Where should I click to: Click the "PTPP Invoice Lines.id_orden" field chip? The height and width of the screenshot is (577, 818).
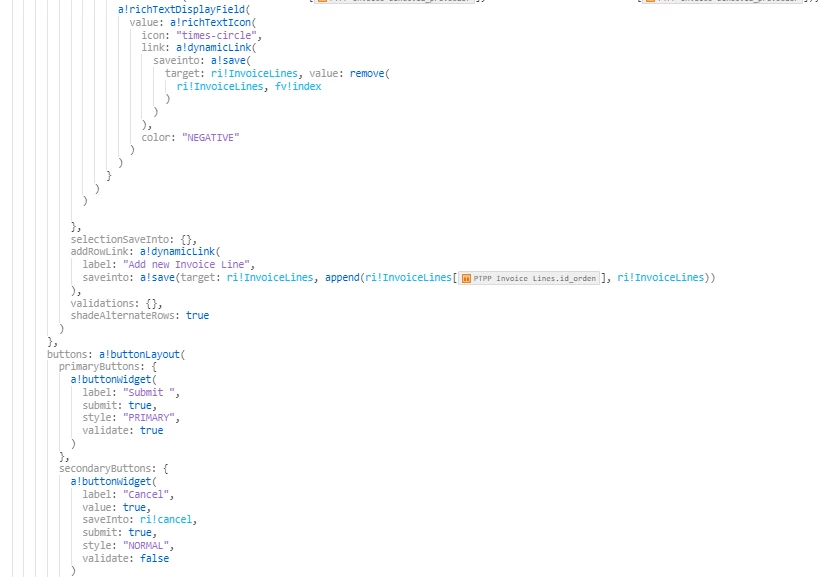tap(529, 279)
